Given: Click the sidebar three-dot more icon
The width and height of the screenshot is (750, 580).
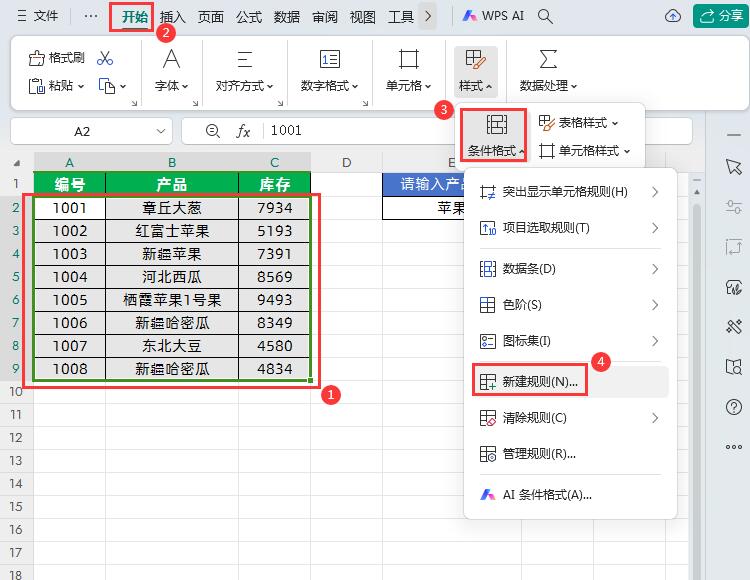Looking at the screenshot, I should point(733,447).
